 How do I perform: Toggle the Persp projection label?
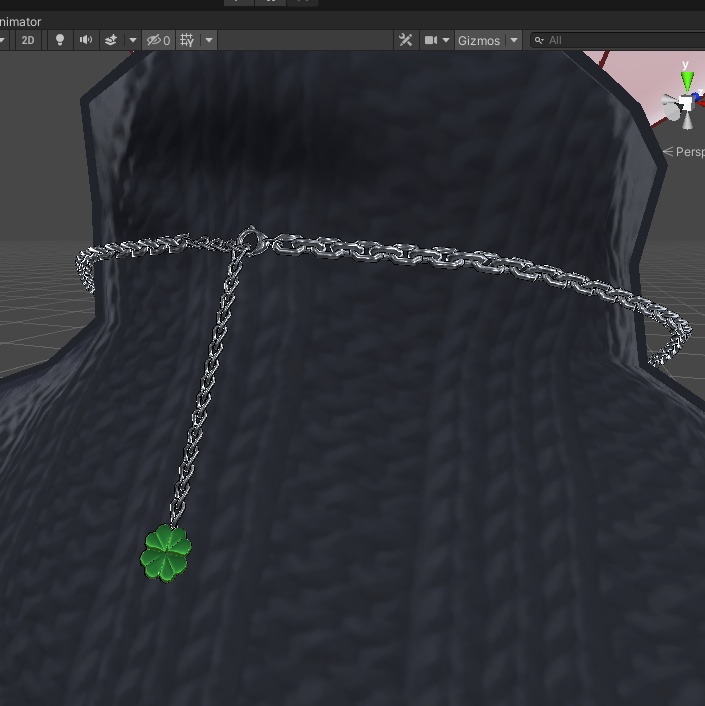(x=684, y=152)
